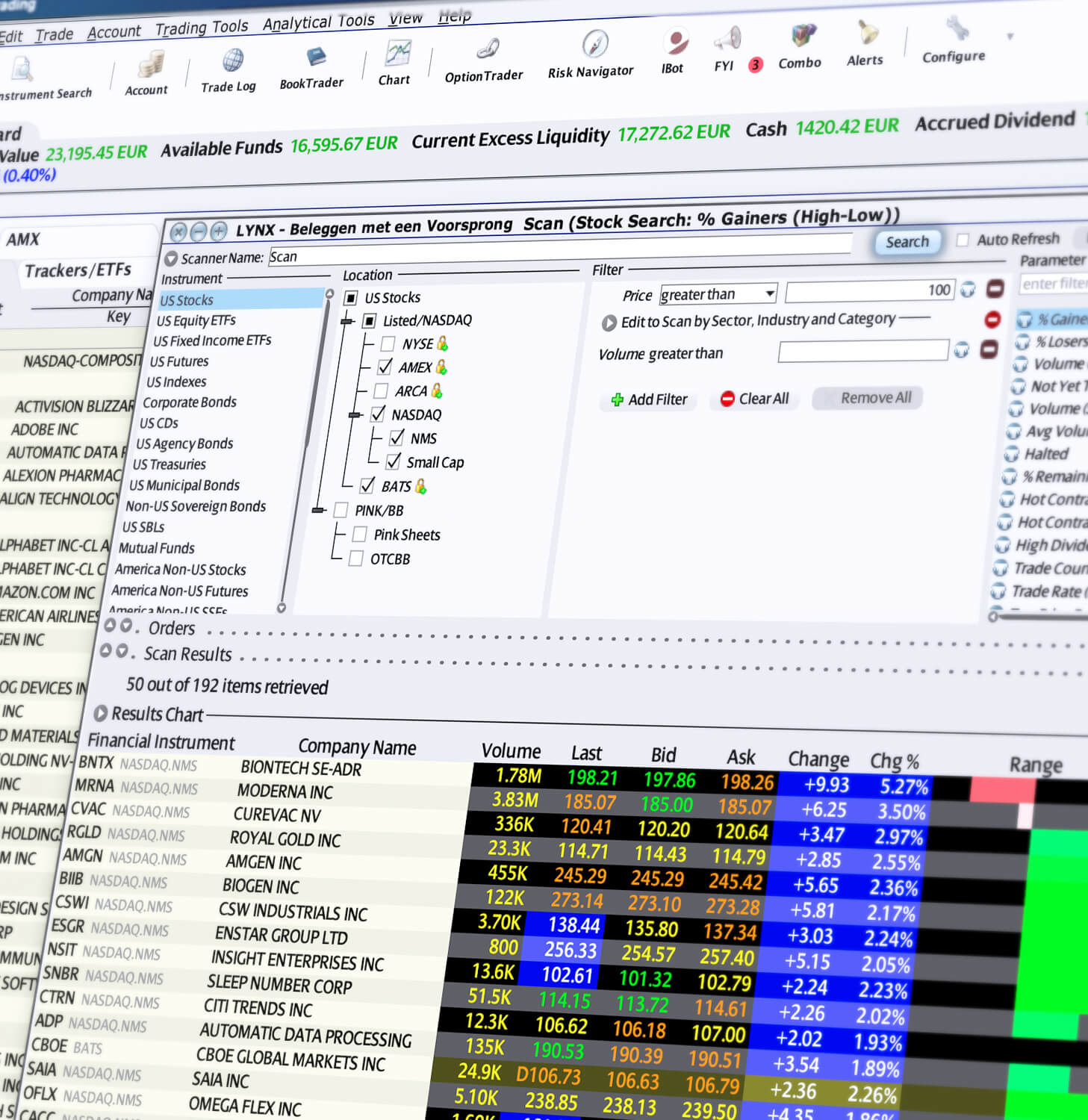Remove the Price filter row
Screen dimensions: 1088x1120
coord(994,288)
